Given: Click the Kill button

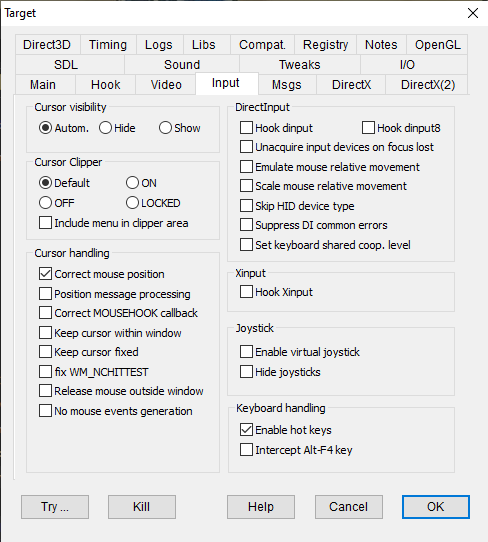Looking at the screenshot, I should tap(142, 507).
